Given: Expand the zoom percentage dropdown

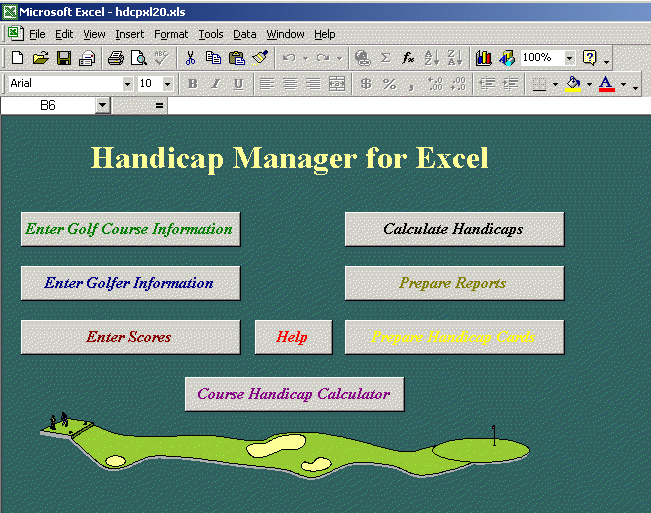Looking at the screenshot, I should click(569, 59).
